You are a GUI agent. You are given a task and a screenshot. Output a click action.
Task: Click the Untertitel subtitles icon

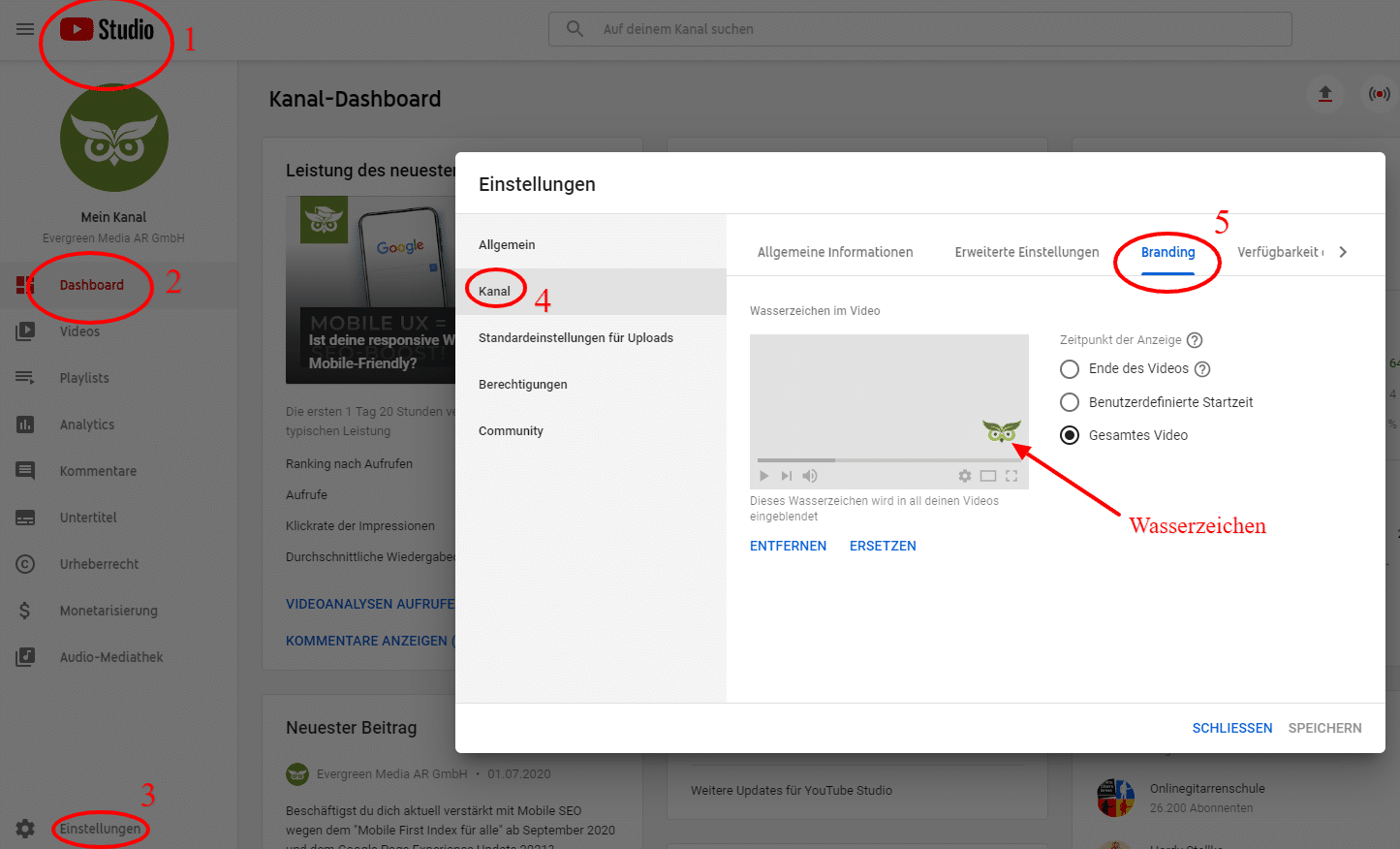click(x=25, y=518)
